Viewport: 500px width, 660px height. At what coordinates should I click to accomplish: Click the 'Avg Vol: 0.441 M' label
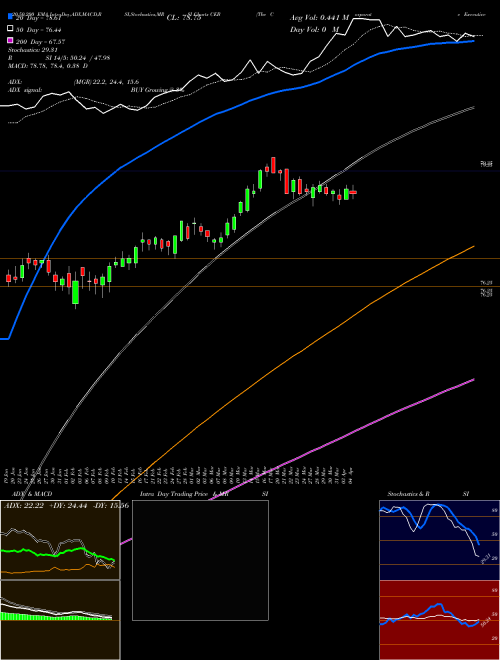tap(319, 18)
